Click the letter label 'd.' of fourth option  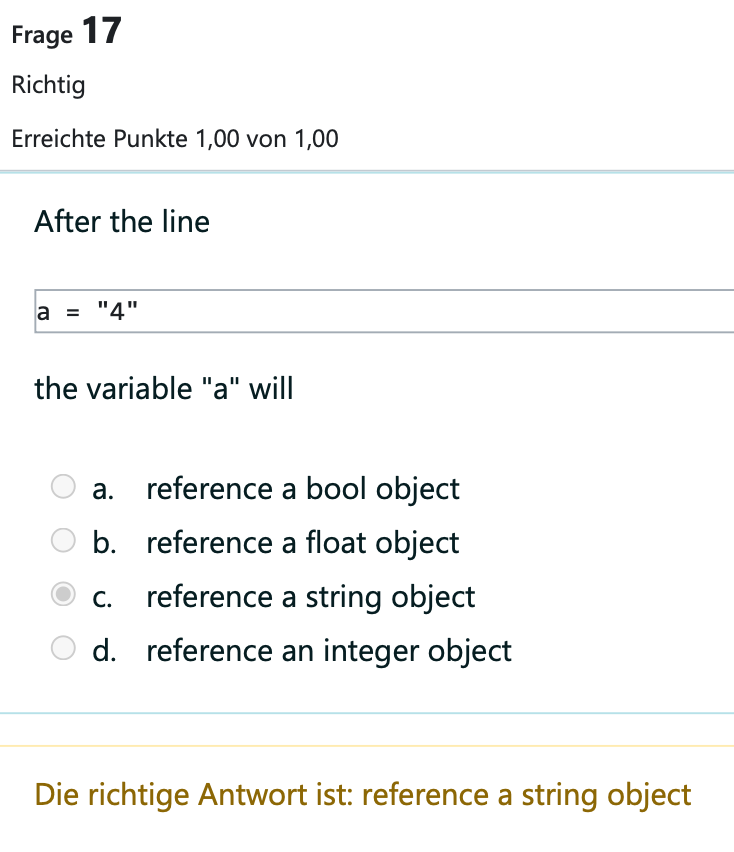coord(103,651)
